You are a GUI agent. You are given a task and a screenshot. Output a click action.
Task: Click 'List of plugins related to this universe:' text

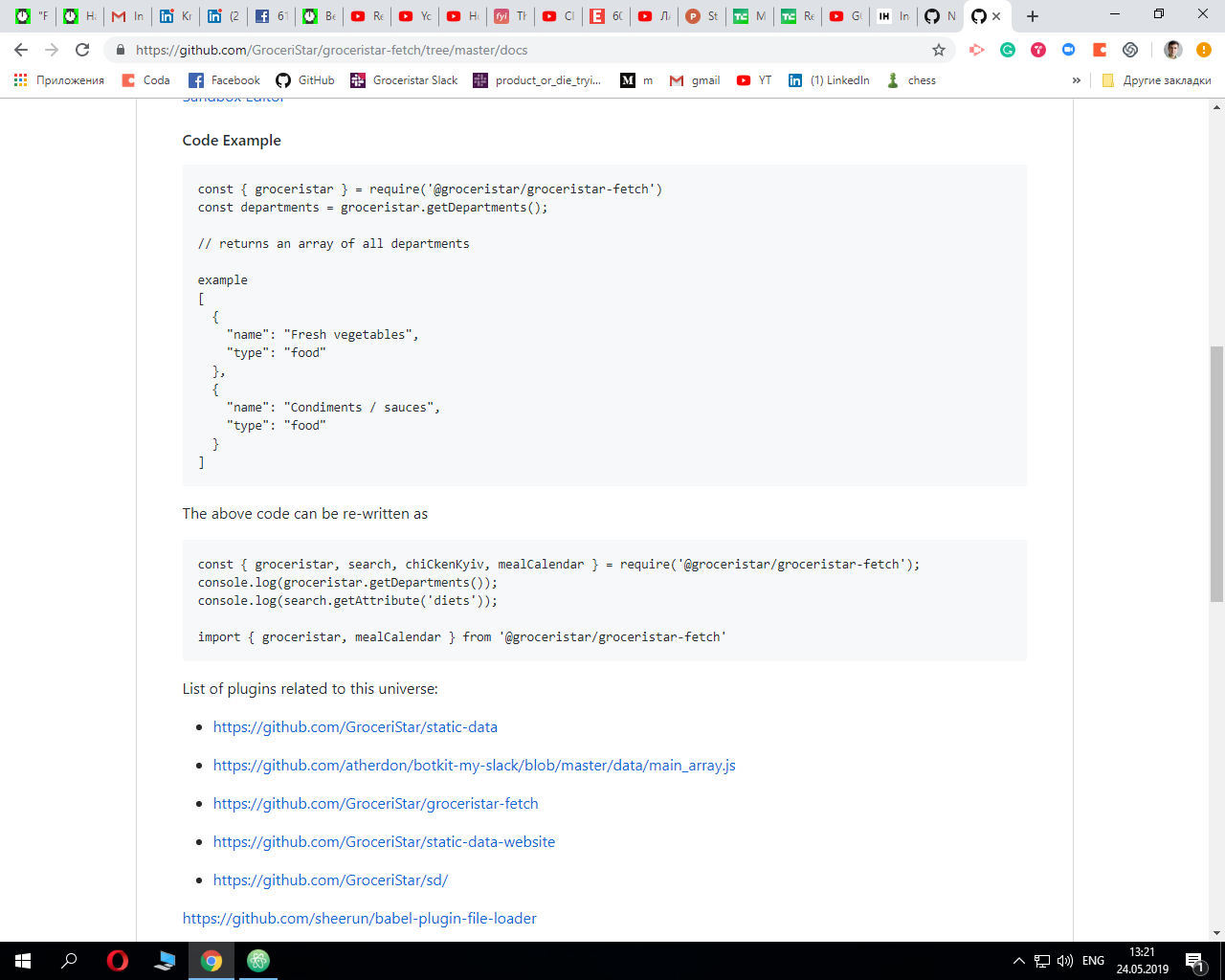coord(310,688)
